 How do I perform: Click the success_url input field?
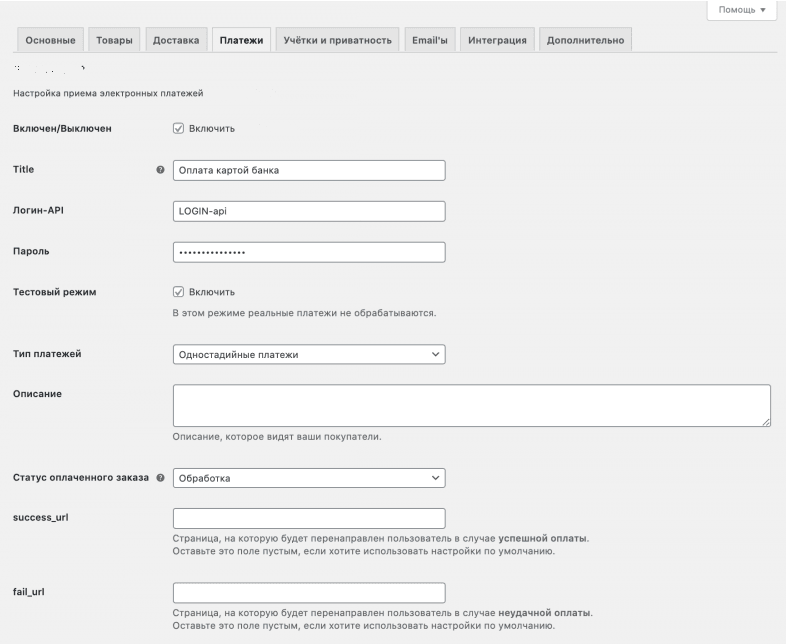(309, 519)
